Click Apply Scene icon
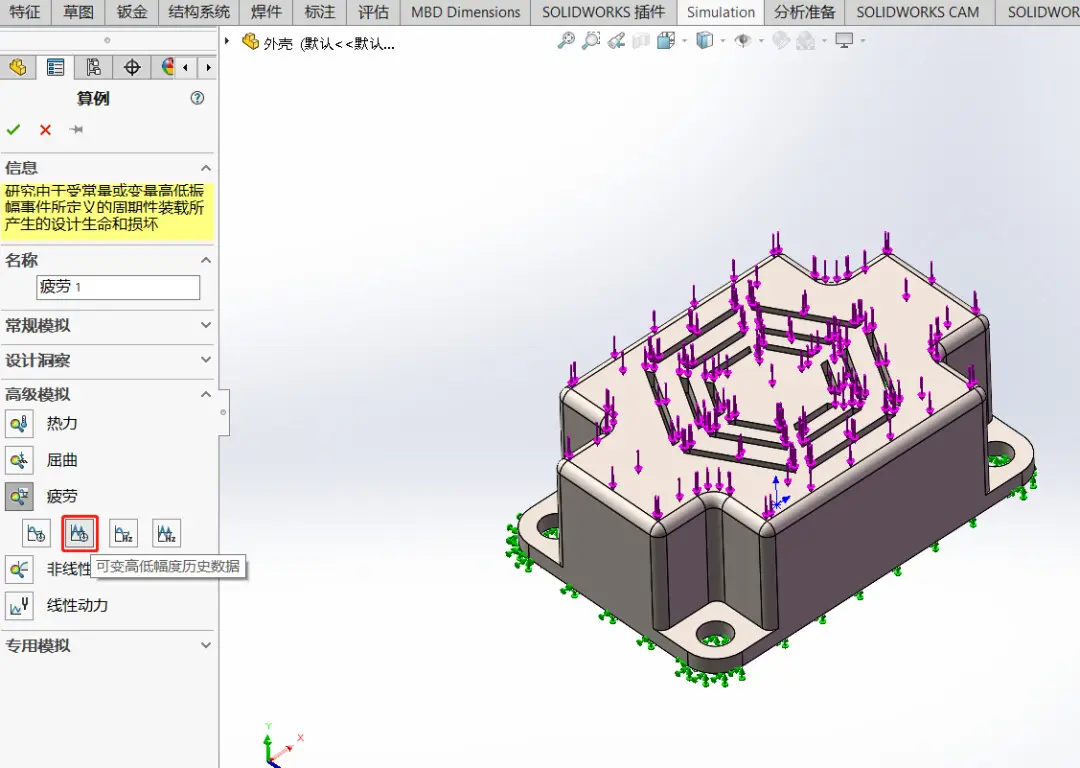Screen dimensions: 1080x768 tap(806, 41)
